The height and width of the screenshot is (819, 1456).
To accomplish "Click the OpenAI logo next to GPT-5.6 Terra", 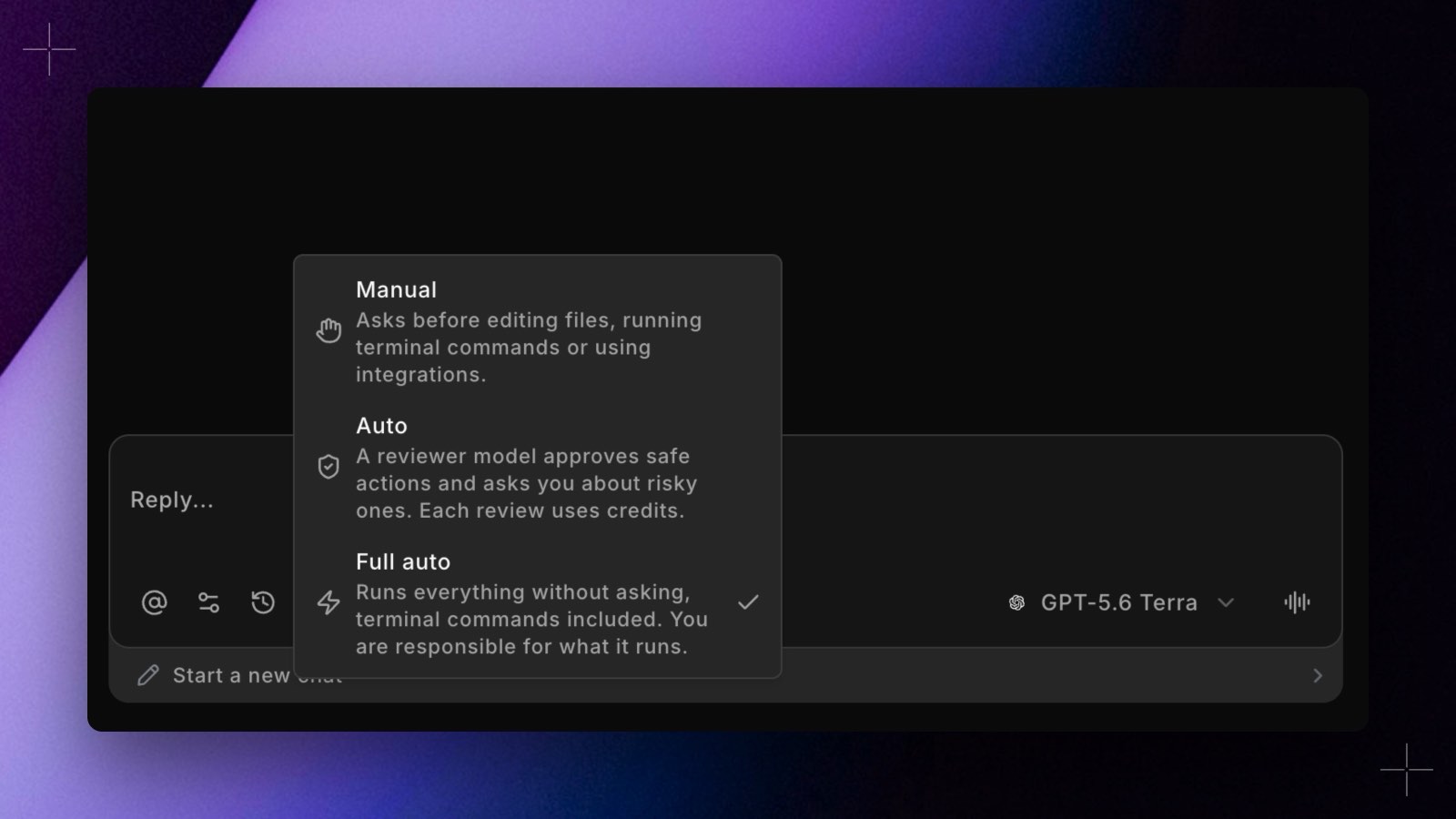I will pos(1017,602).
